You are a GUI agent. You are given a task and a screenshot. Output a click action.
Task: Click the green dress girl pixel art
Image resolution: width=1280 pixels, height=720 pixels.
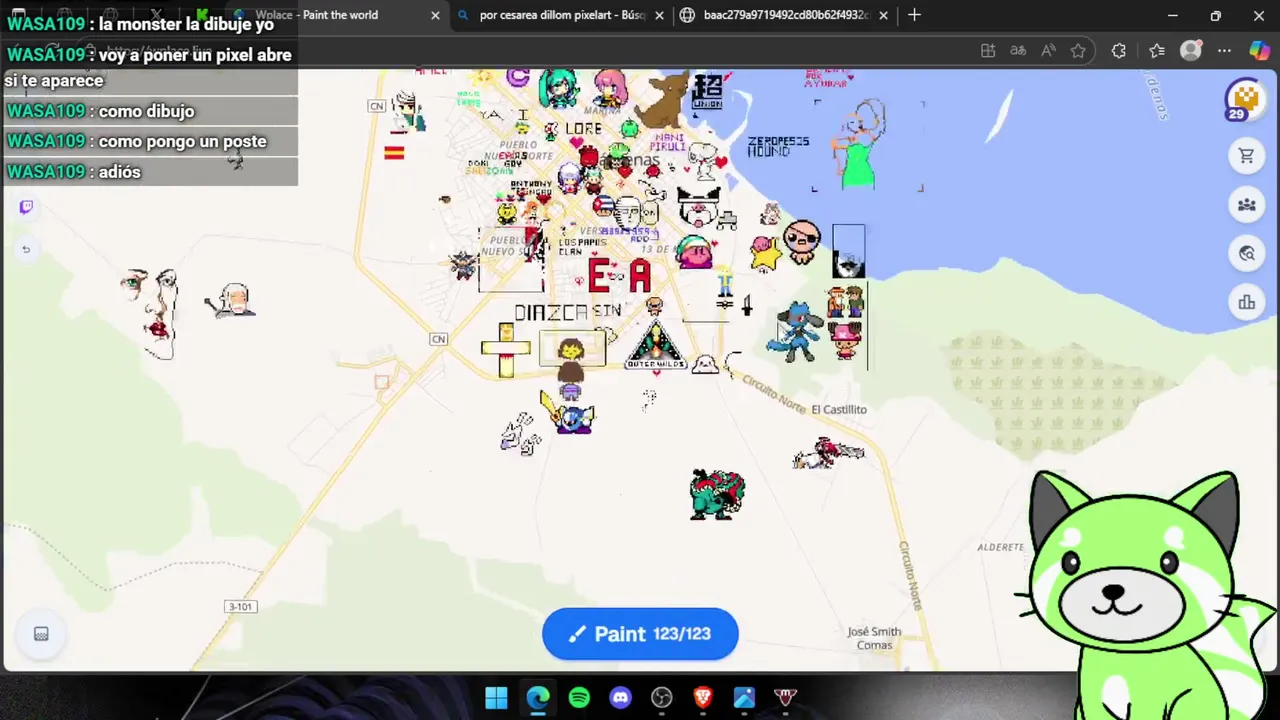click(x=860, y=146)
